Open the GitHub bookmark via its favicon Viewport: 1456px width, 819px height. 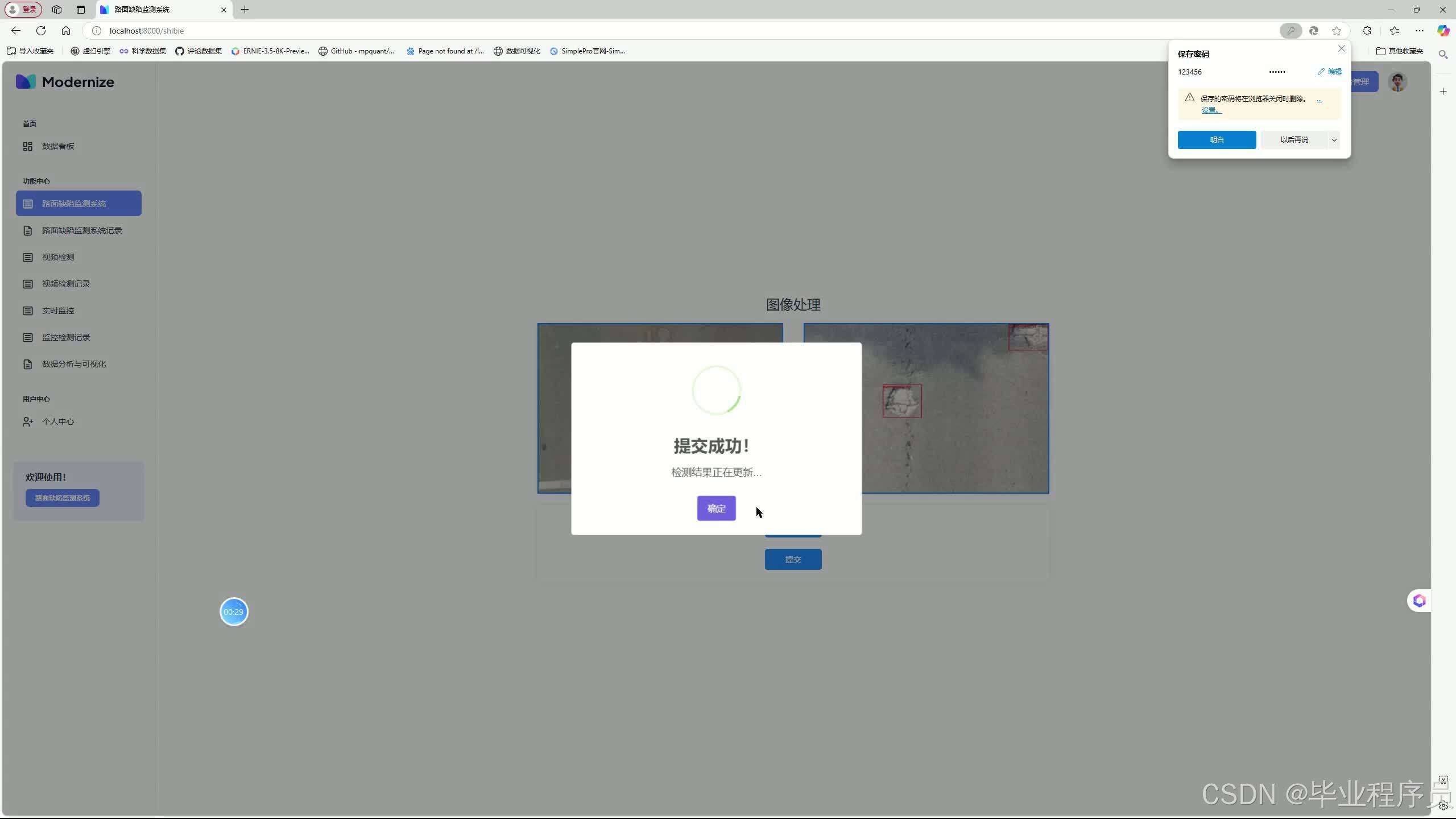coord(324,51)
